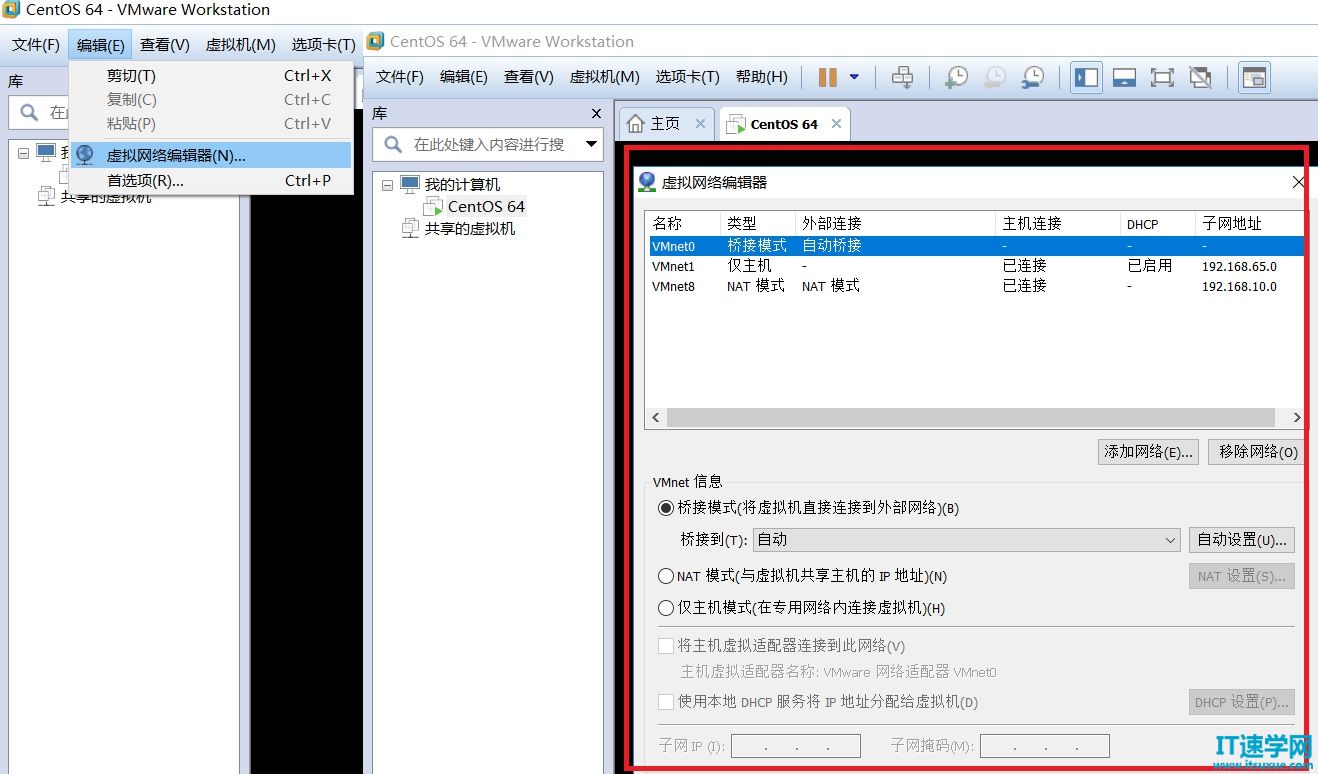
Task: Click the 移除网络(O) button
Action: (1258, 452)
